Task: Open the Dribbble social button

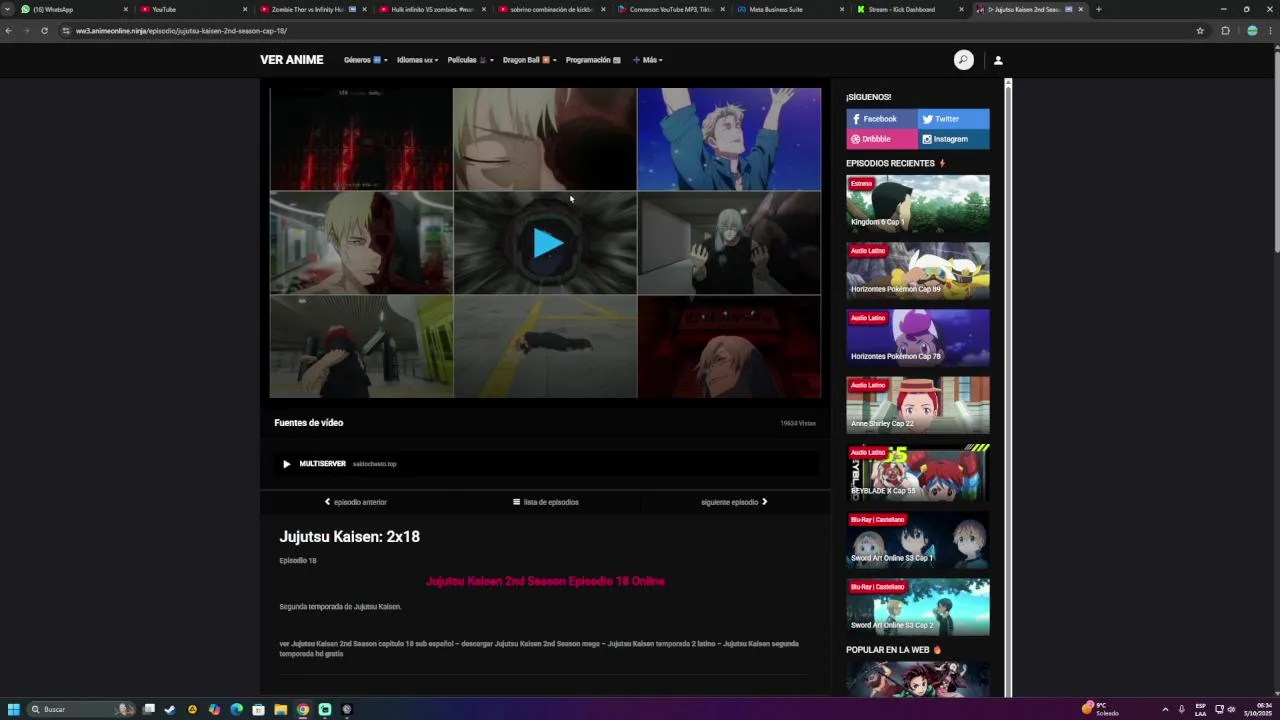Action: 882,139
